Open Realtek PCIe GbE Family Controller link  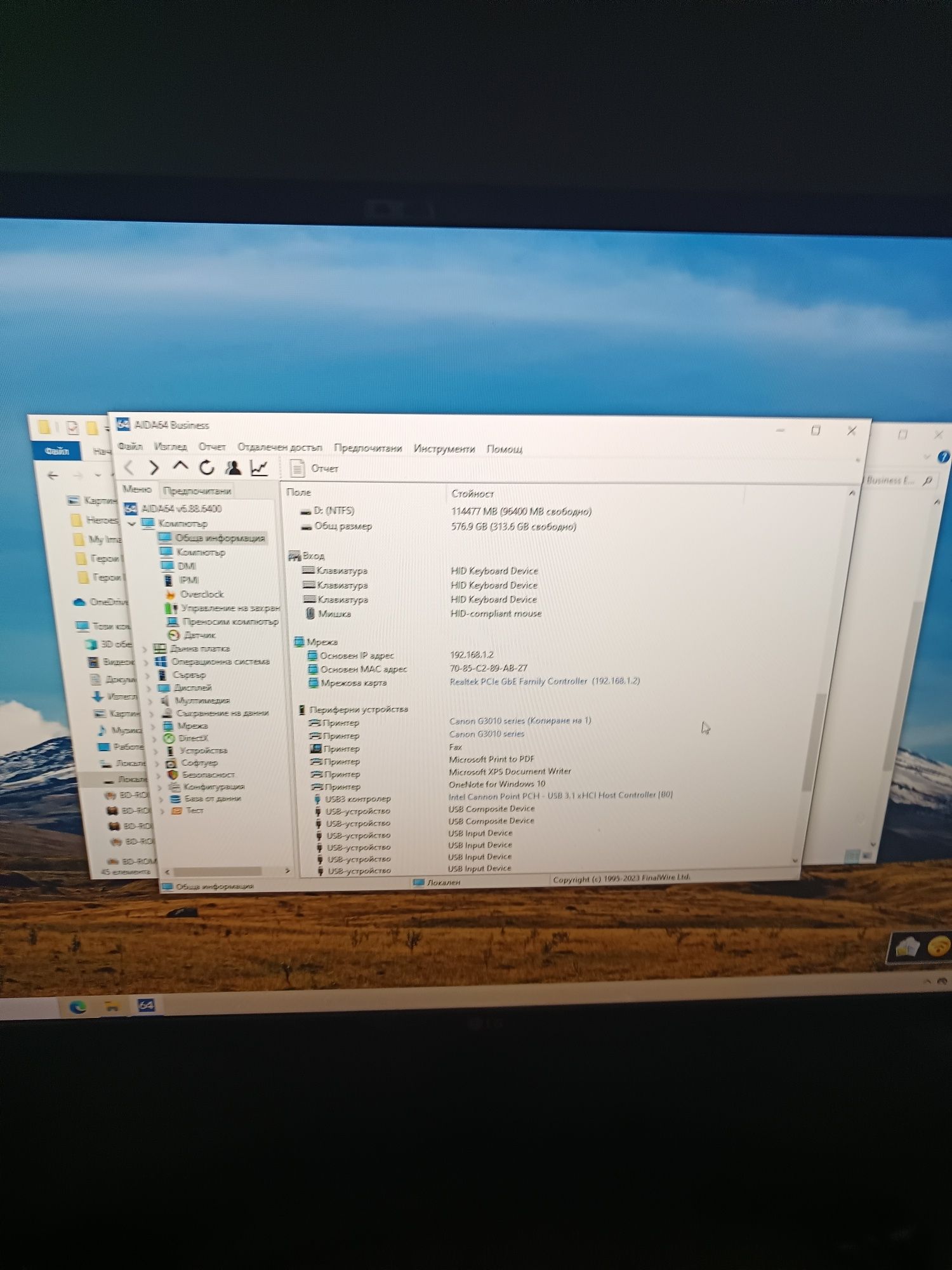[545, 681]
